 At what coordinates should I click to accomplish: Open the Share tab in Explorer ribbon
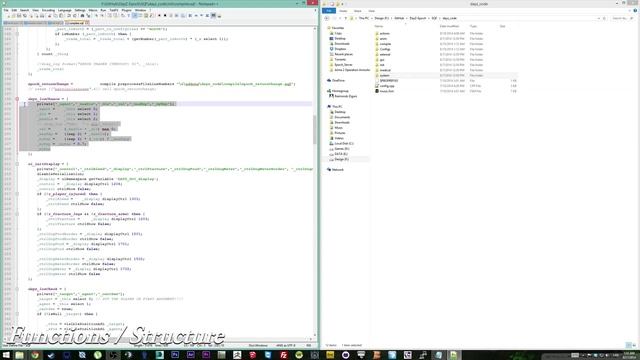click(x=358, y=11)
